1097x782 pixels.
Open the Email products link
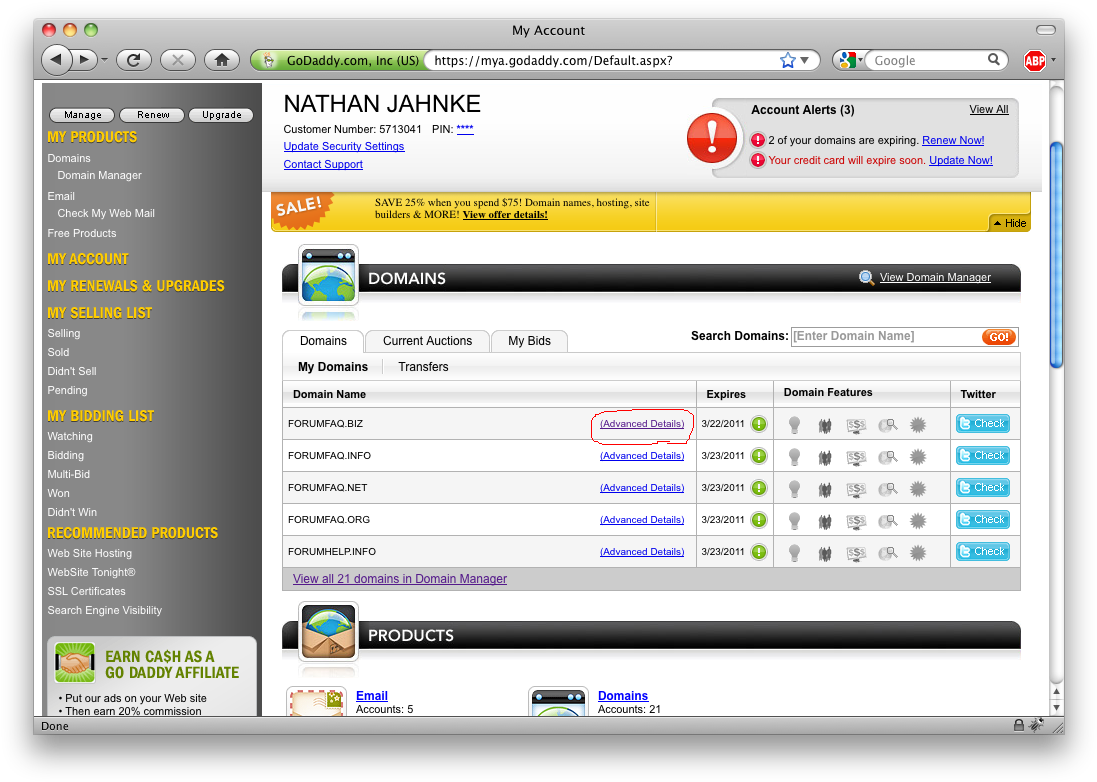(371, 695)
